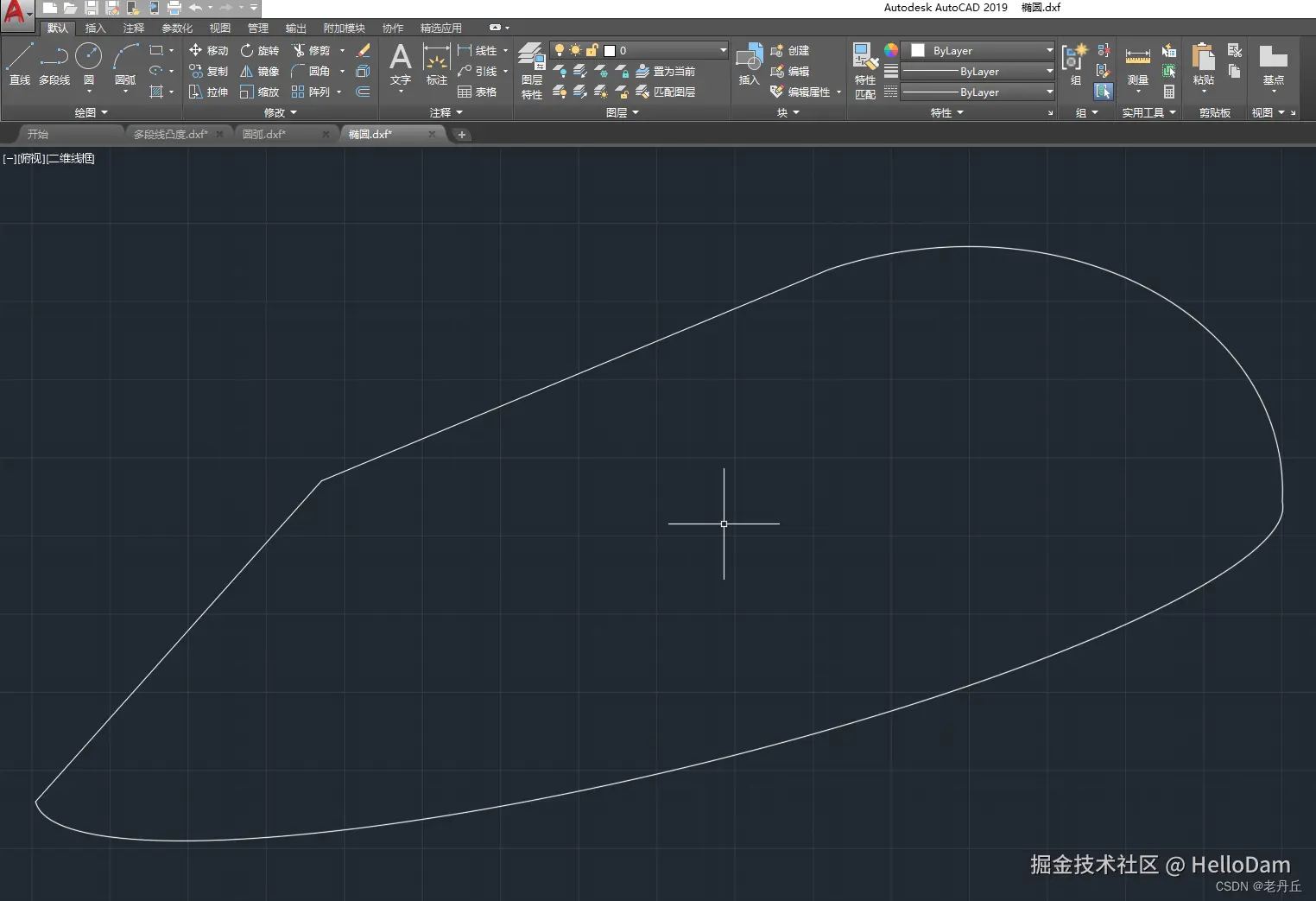Click the Move (移动) button
This screenshot has width=1316, height=901.
pyautogui.click(x=208, y=50)
